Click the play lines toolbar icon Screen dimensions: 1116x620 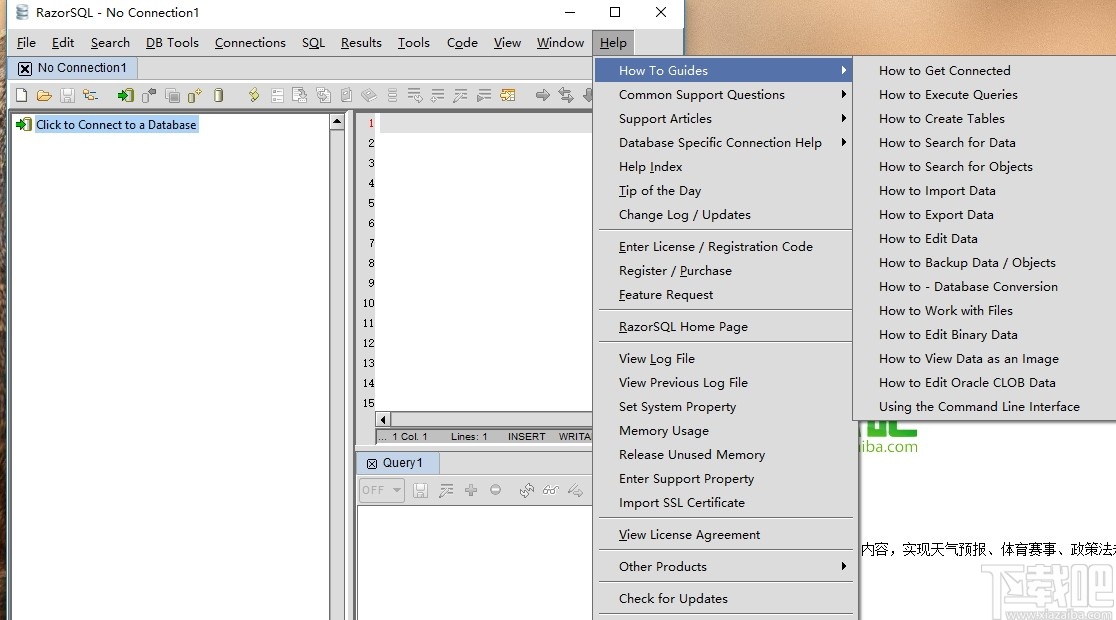[484, 95]
